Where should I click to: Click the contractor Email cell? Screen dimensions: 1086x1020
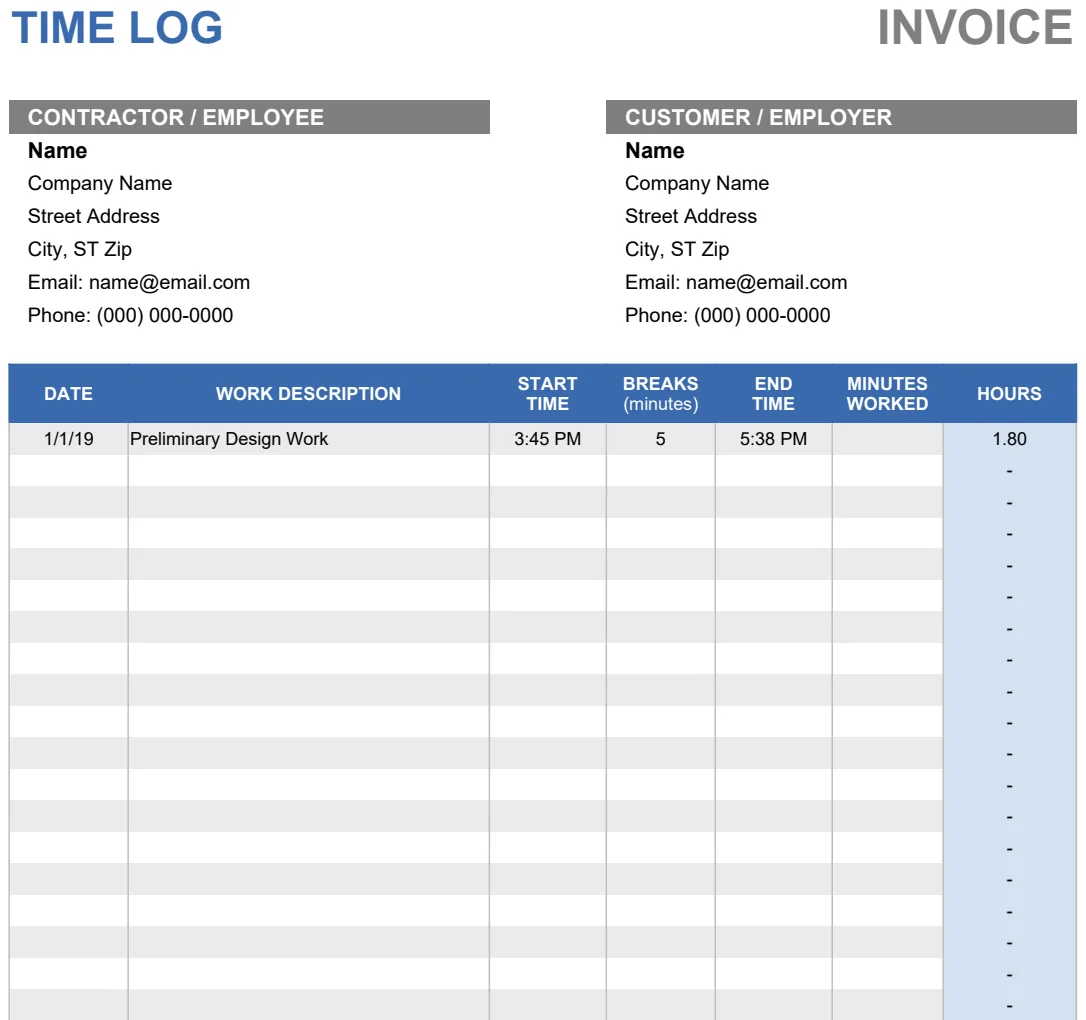click(139, 283)
